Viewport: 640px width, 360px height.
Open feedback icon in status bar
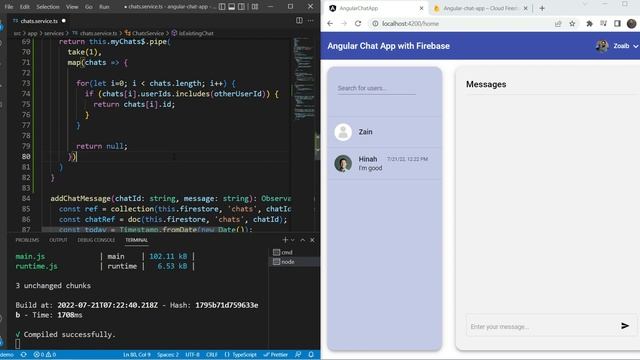click(x=298, y=355)
